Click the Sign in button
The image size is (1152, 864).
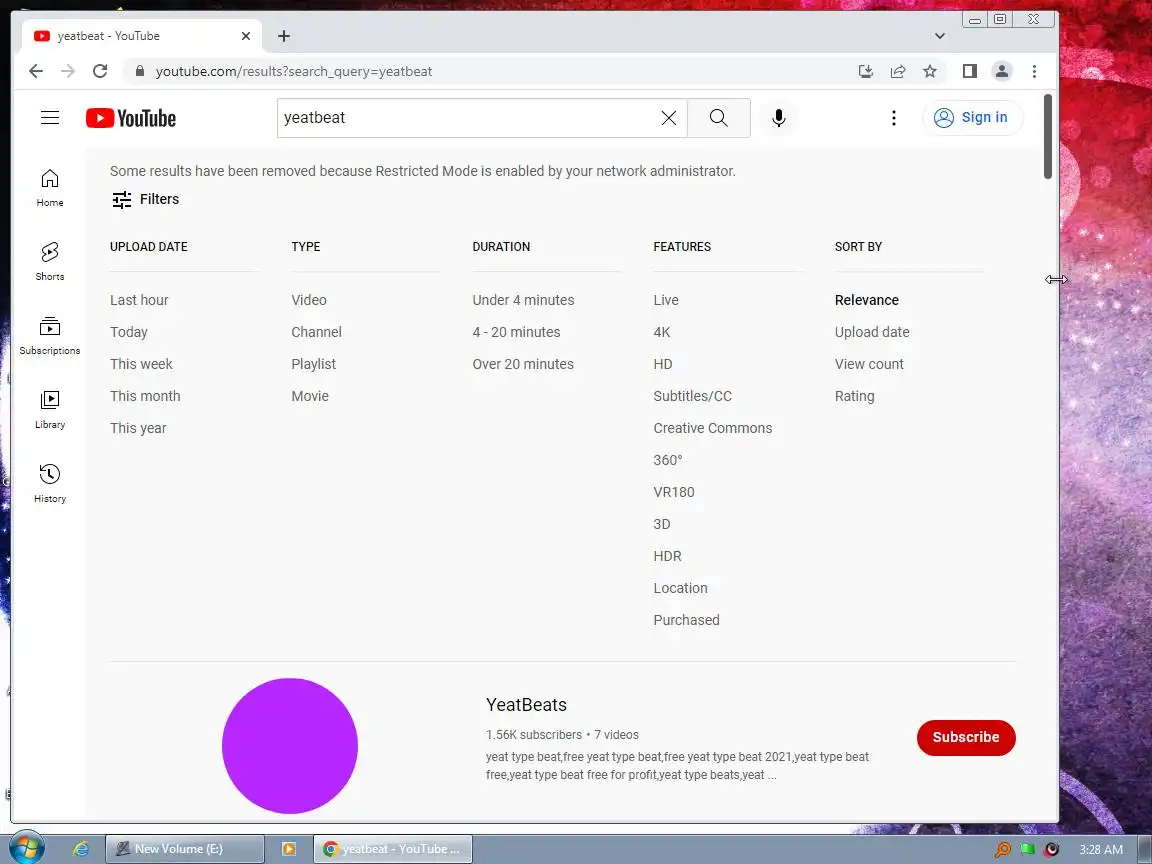[971, 118]
